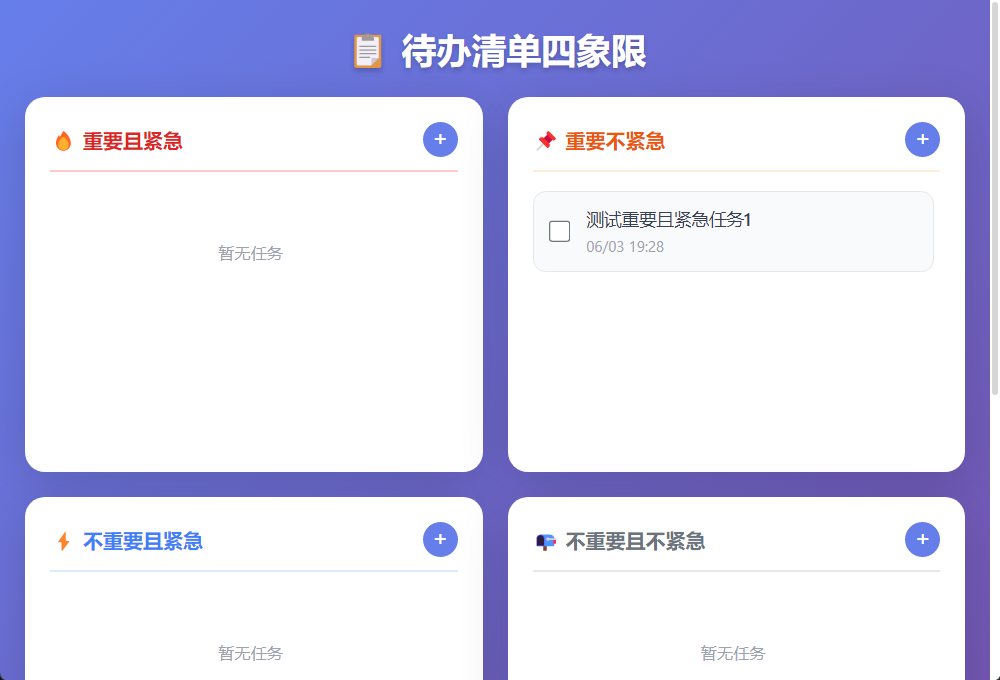Click the task timestamp 06/03 19:28
The height and width of the screenshot is (680, 1000).
pyautogui.click(x=625, y=246)
